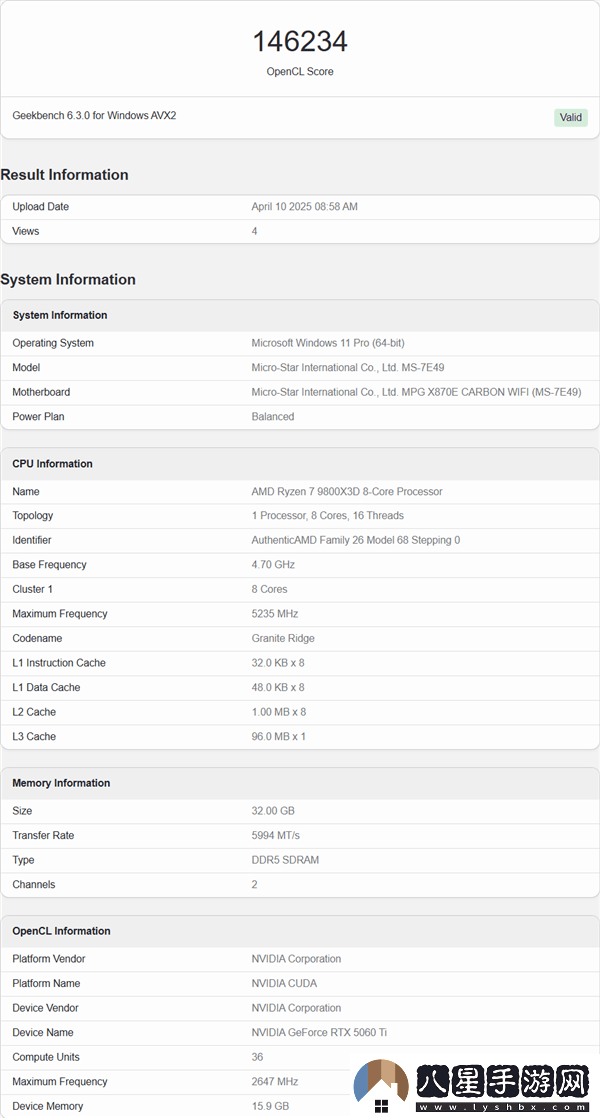This screenshot has height=1118, width=600.
Task: Click the AMD Ryzen 7 9800X3D processor name
Action: point(347,492)
